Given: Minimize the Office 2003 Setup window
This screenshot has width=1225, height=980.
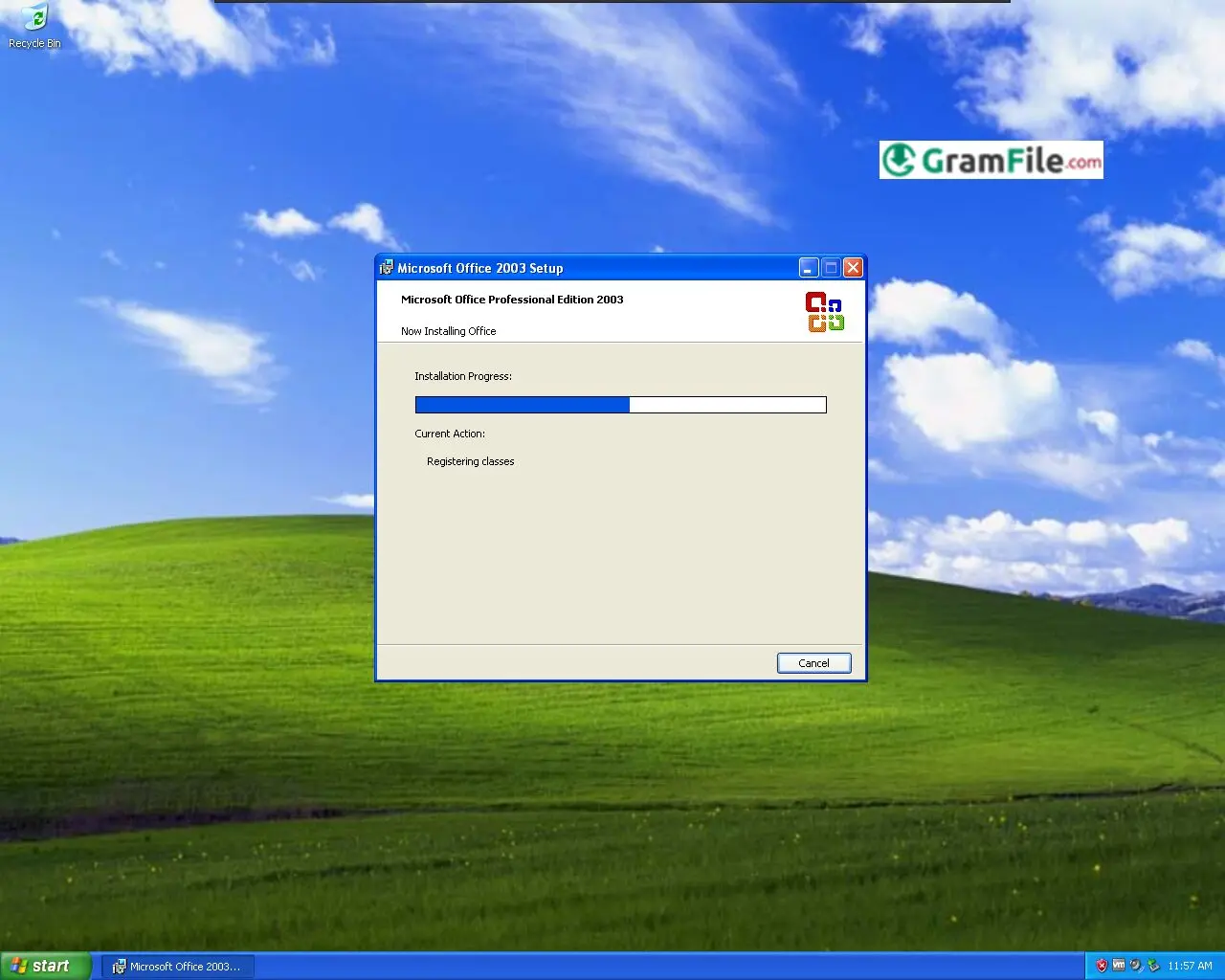Looking at the screenshot, I should [x=809, y=268].
